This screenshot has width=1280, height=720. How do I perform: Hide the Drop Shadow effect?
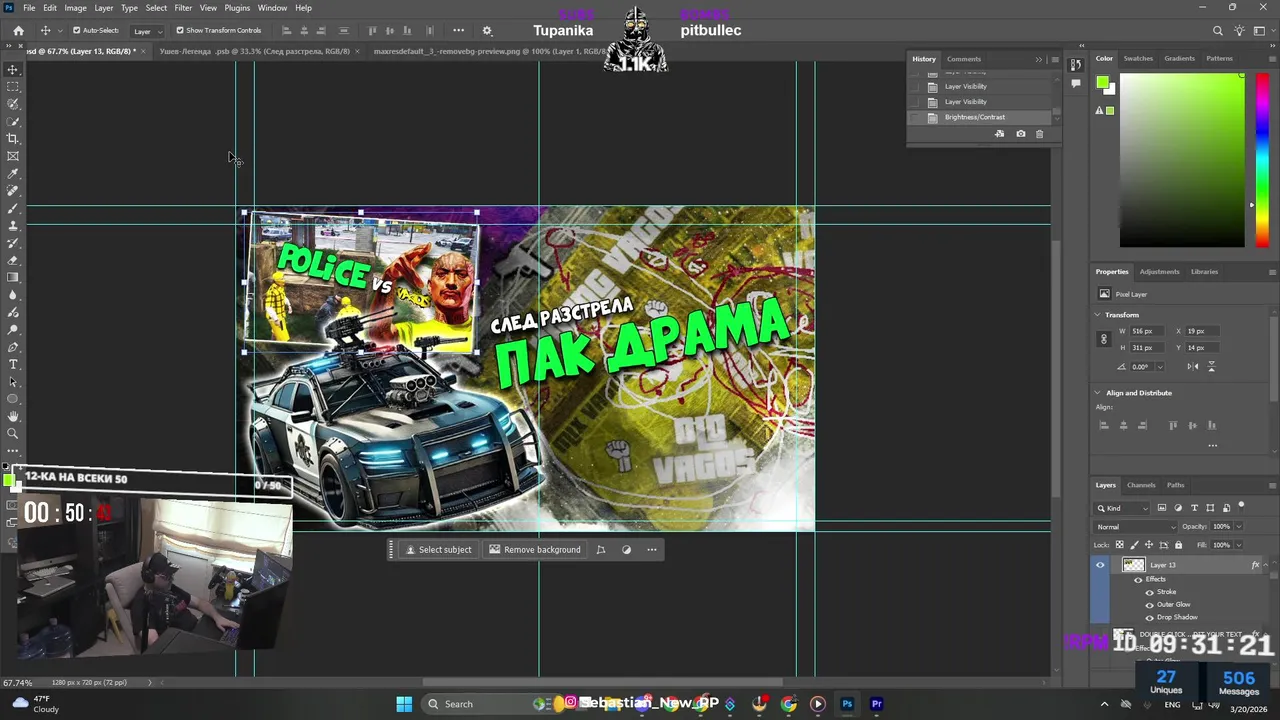1149,617
